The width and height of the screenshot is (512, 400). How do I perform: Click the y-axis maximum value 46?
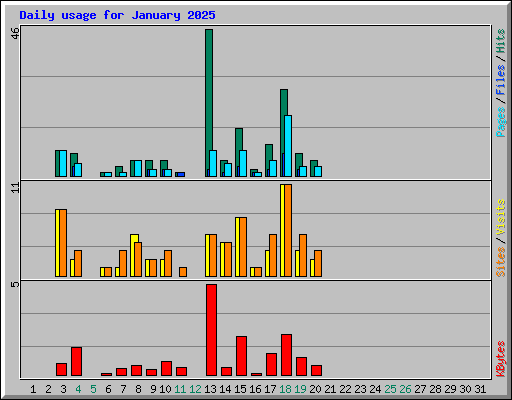pos(15,33)
